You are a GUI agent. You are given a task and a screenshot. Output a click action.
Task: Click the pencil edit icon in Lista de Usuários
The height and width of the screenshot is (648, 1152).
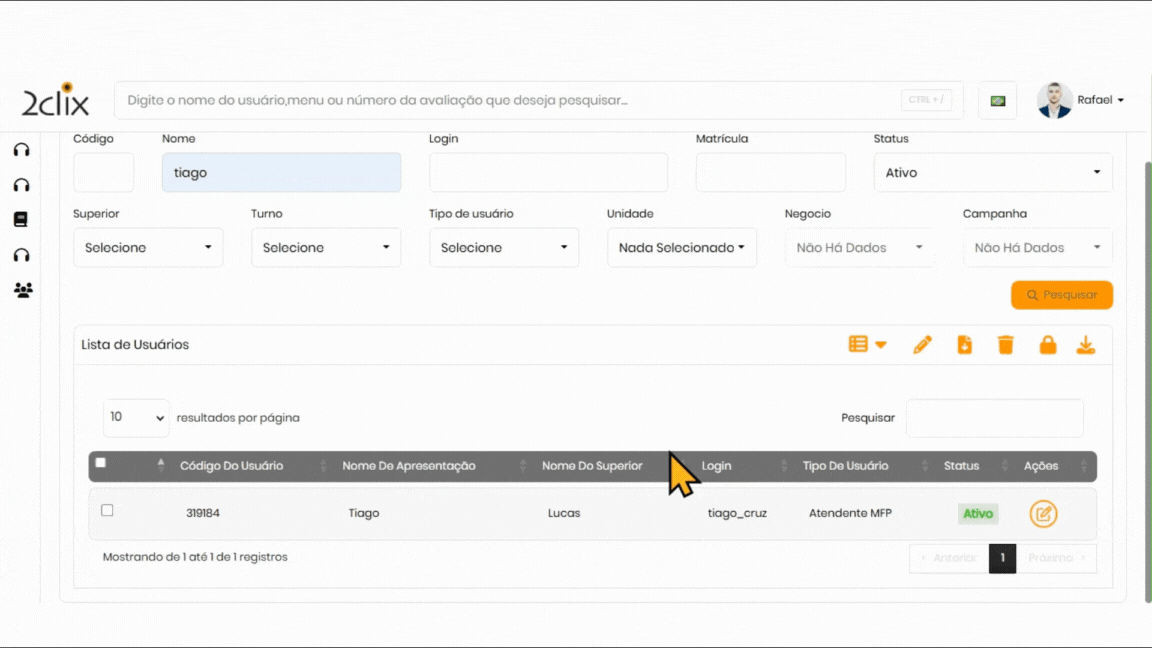[922, 345]
